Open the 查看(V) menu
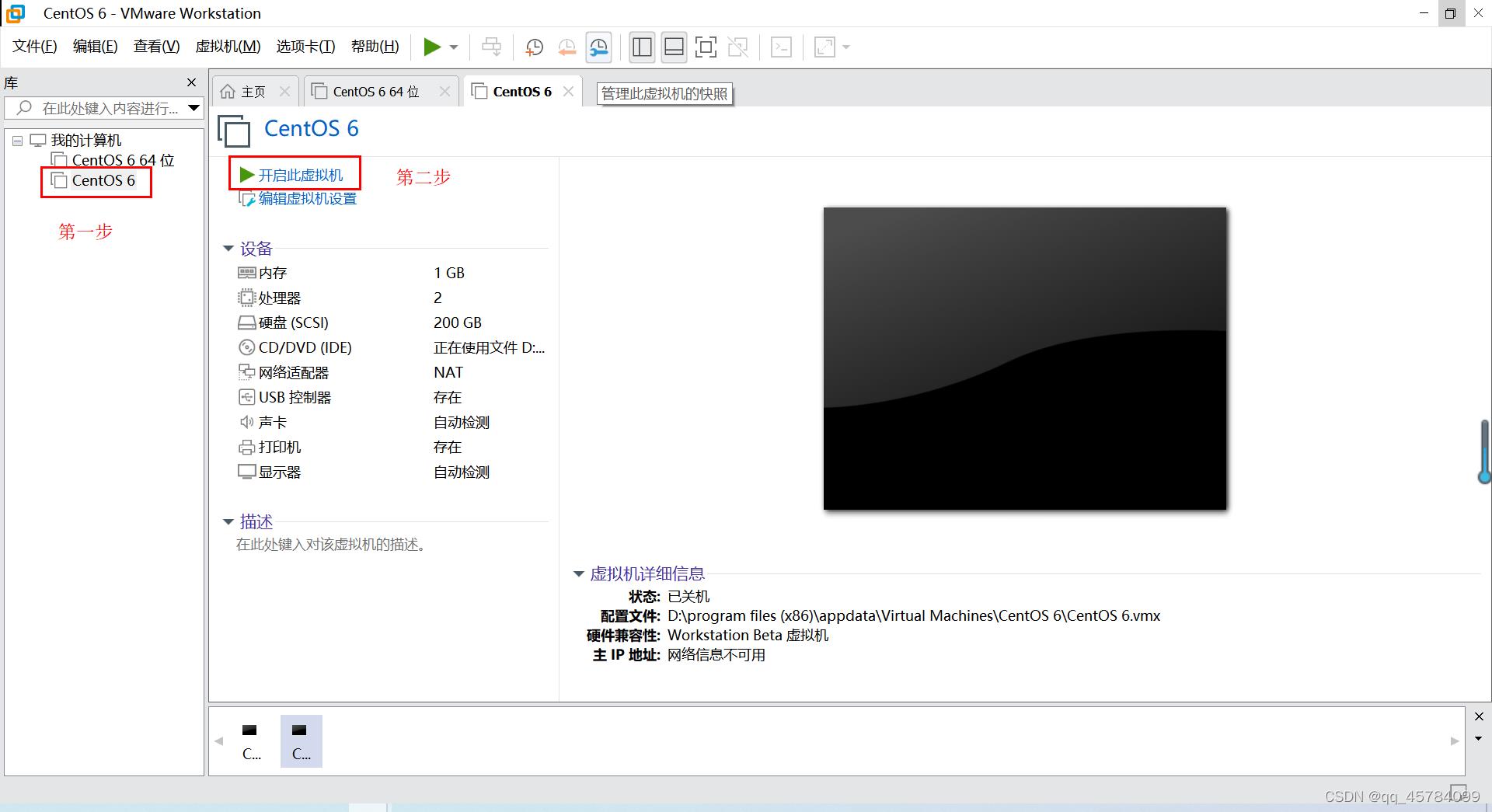This screenshot has width=1492, height=812. pyautogui.click(x=157, y=47)
